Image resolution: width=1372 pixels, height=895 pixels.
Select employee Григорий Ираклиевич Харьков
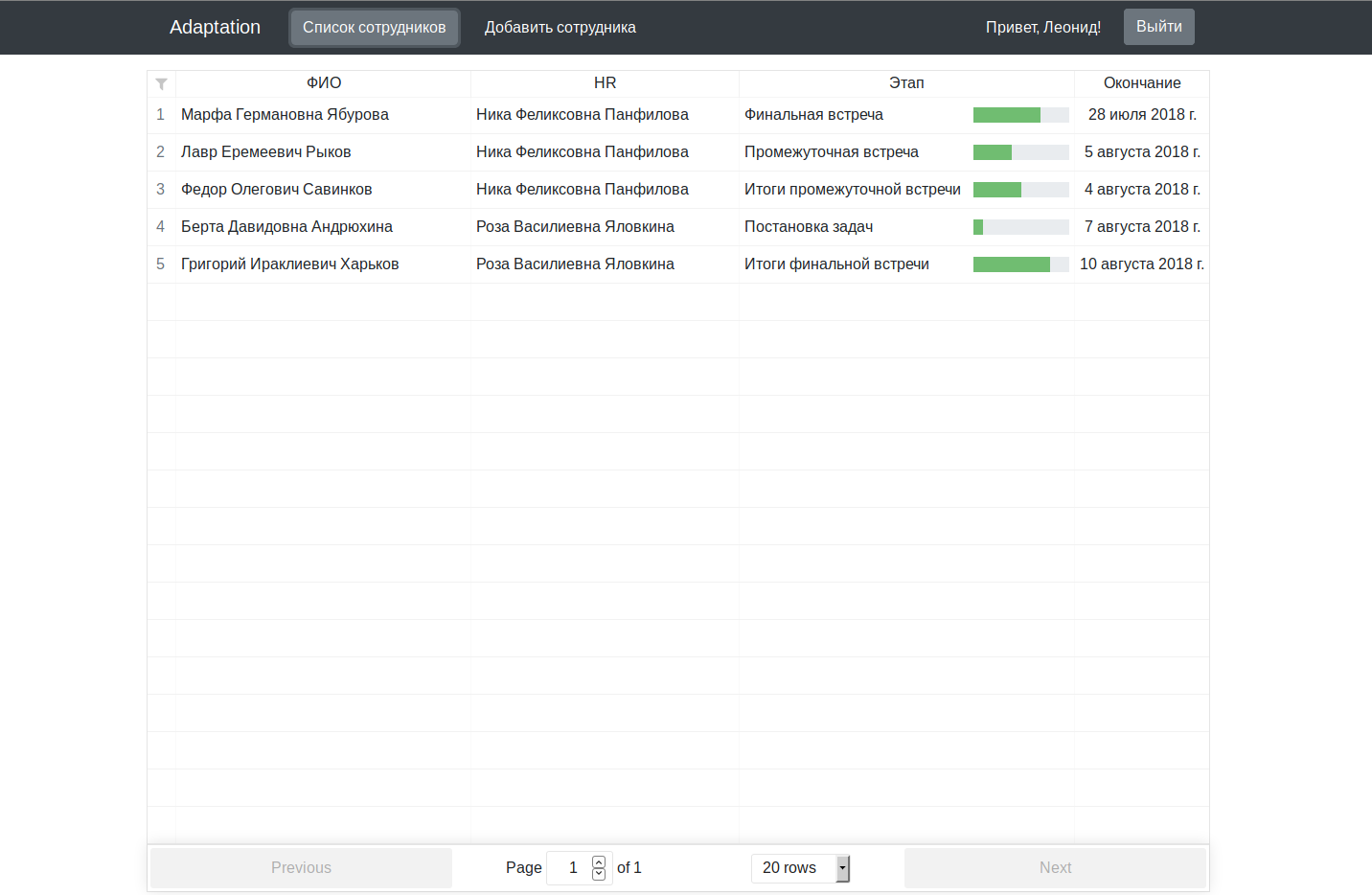point(290,264)
